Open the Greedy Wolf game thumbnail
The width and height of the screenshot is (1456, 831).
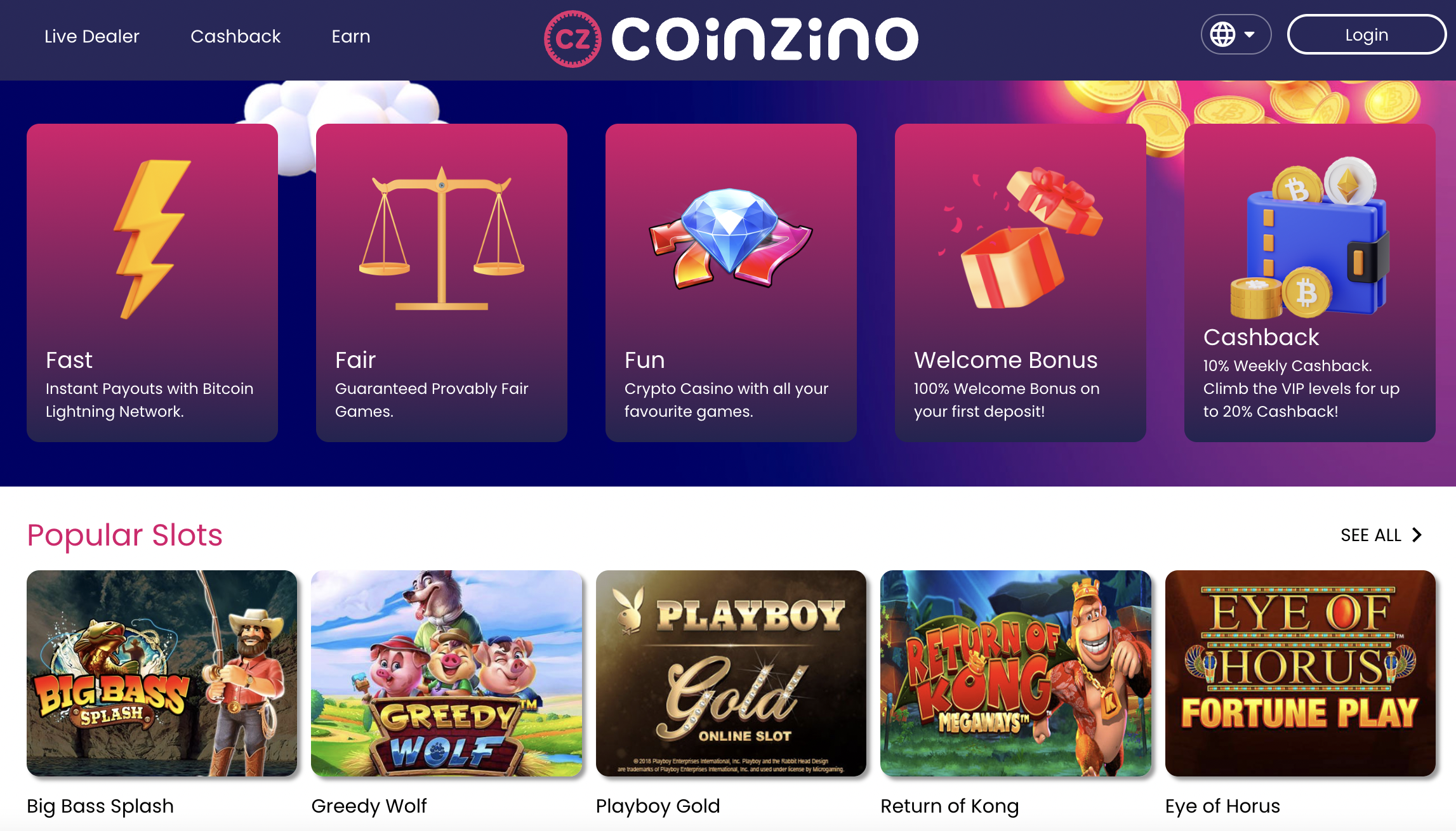pyautogui.click(x=446, y=673)
